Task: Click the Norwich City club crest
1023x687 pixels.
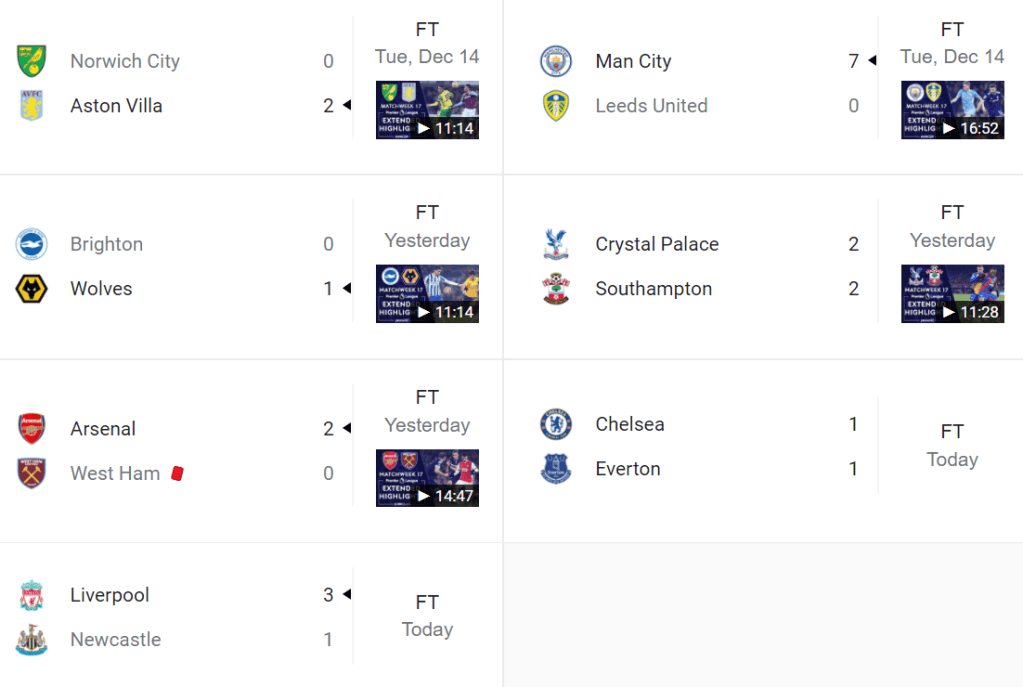Action: 32,61
